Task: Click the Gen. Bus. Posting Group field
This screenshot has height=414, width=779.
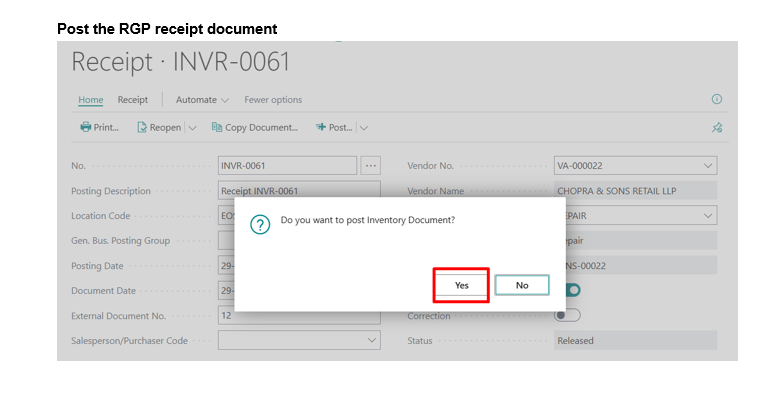Action: pyautogui.click(x=227, y=241)
